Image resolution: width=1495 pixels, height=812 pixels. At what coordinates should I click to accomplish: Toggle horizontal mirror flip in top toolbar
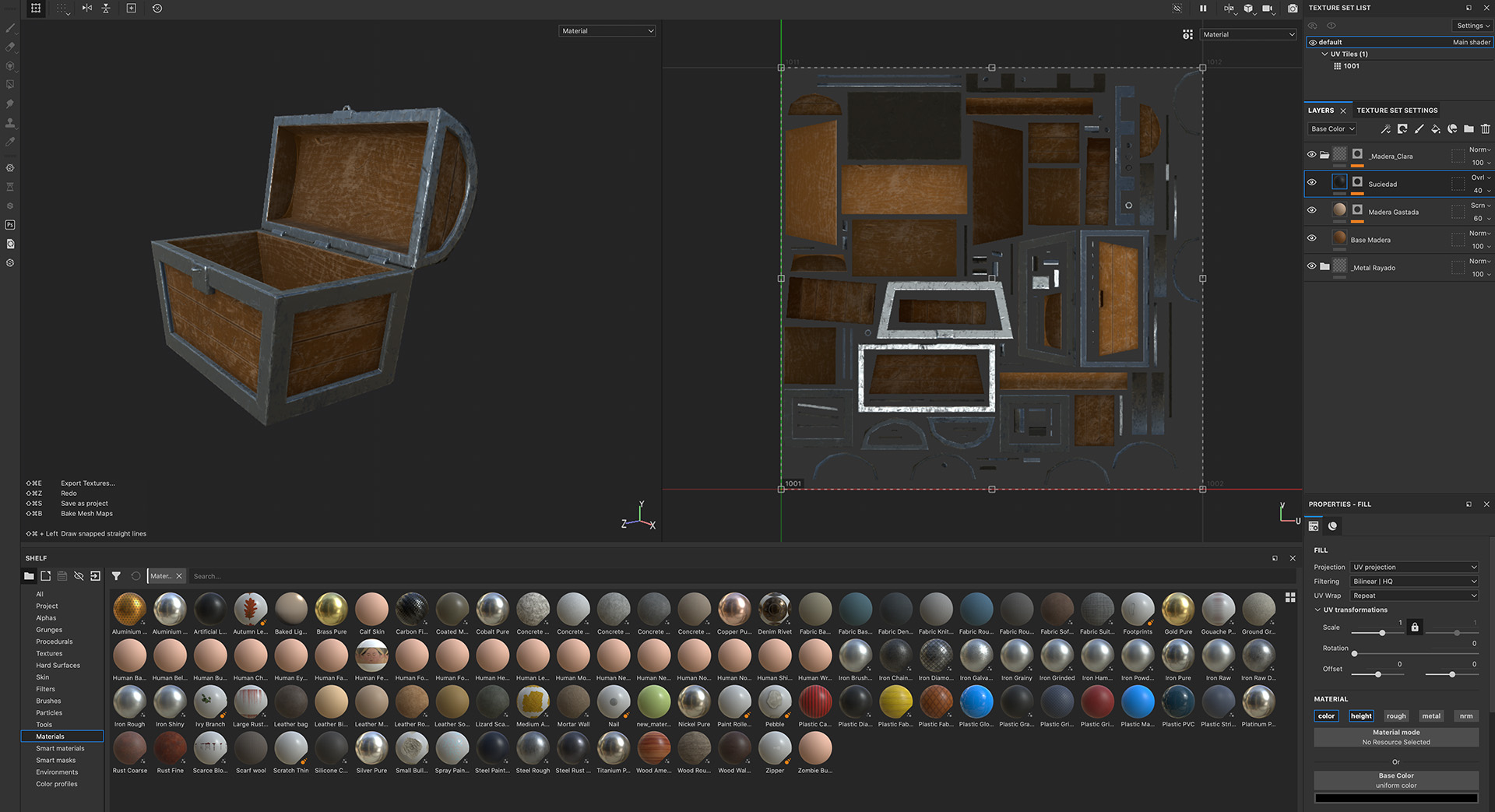pyautogui.click(x=87, y=9)
